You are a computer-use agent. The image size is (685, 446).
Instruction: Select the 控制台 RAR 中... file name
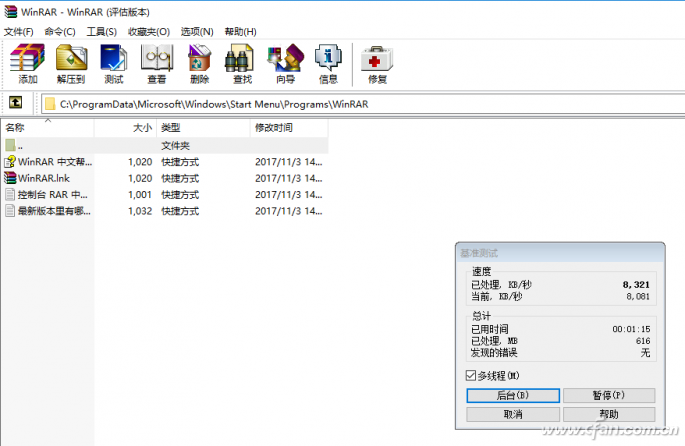pos(52,194)
